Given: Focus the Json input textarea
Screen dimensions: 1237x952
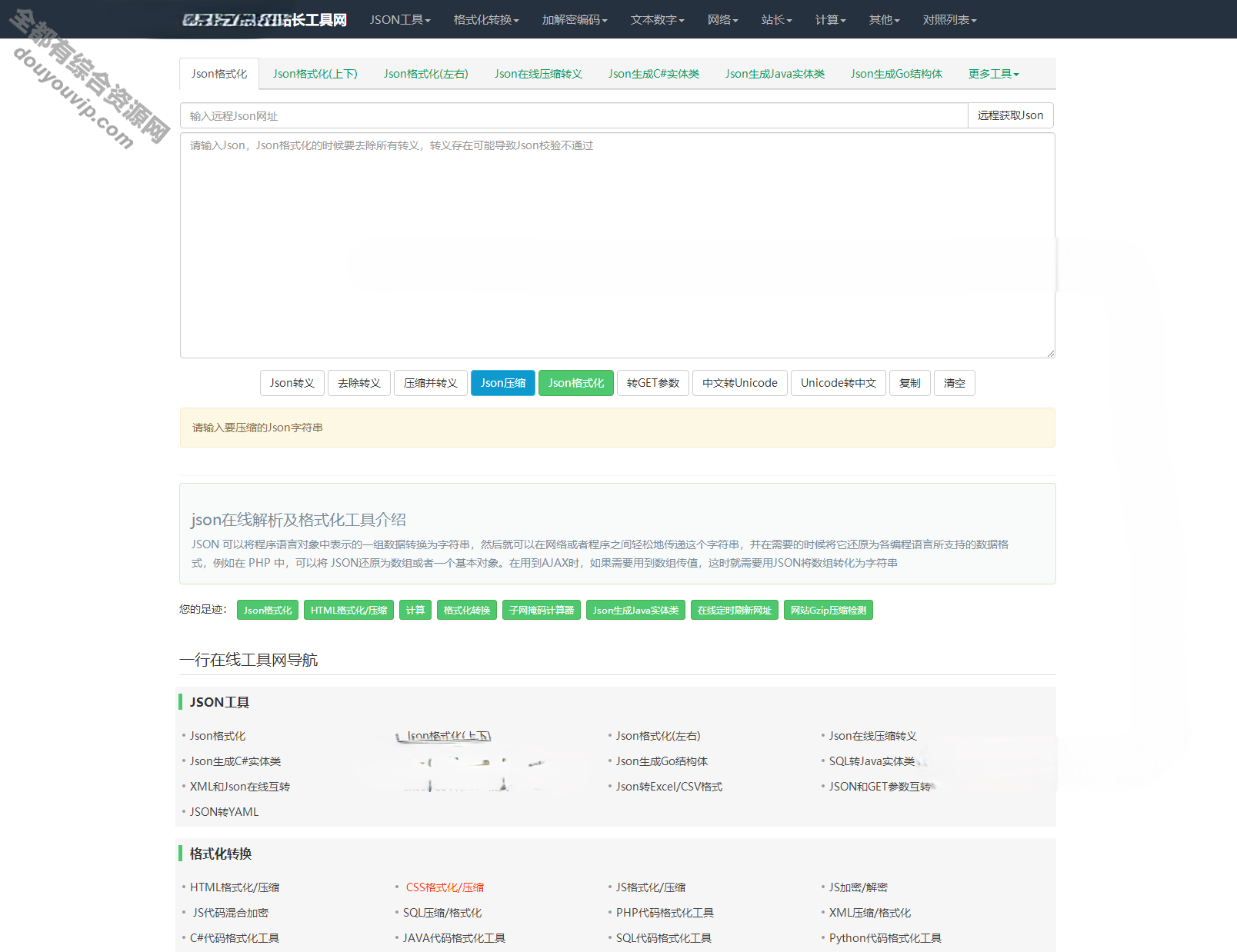Looking at the screenshot, I should [x=618, y=245].
